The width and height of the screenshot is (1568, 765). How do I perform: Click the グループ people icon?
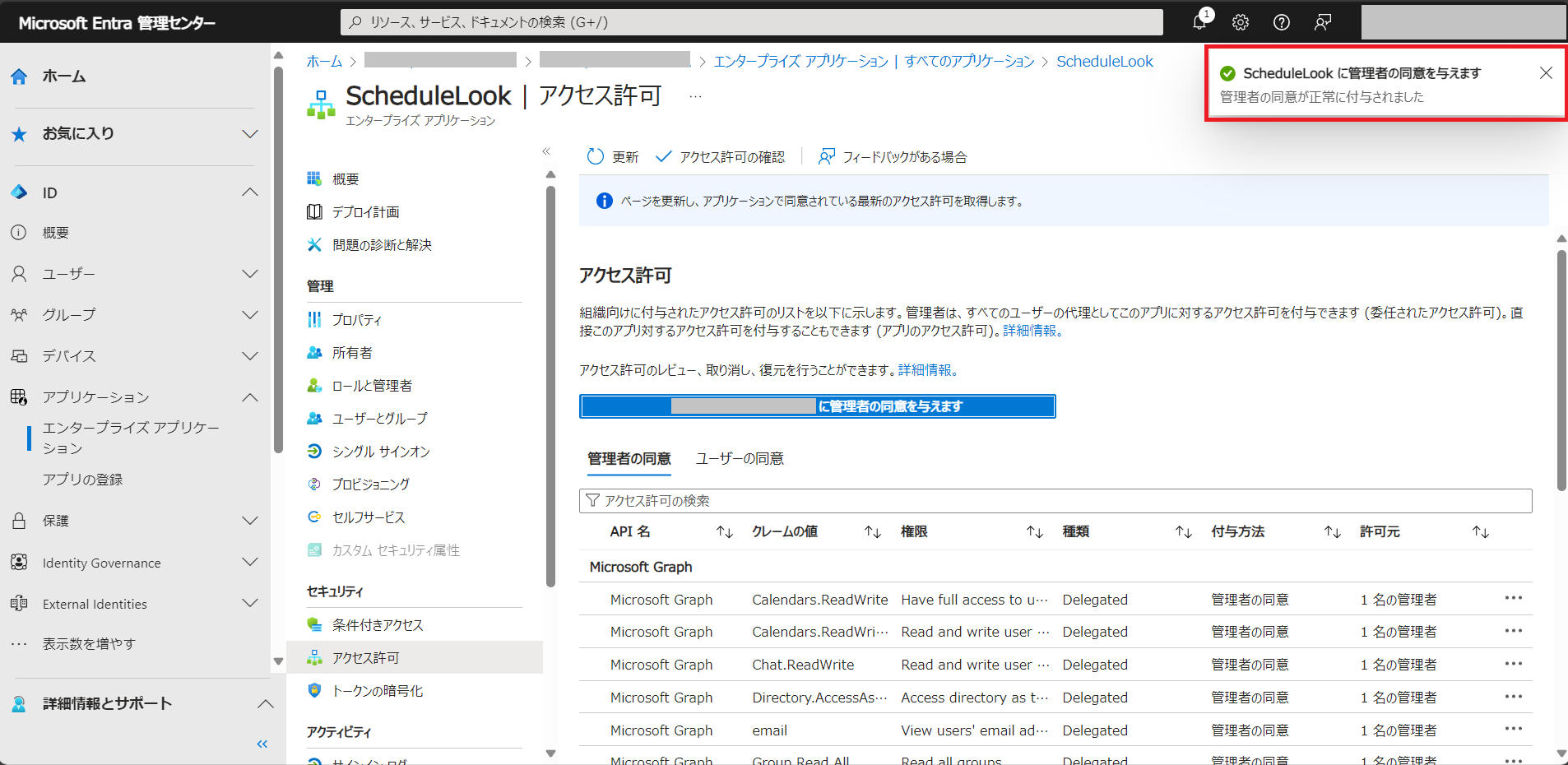(x=19, y=315)
